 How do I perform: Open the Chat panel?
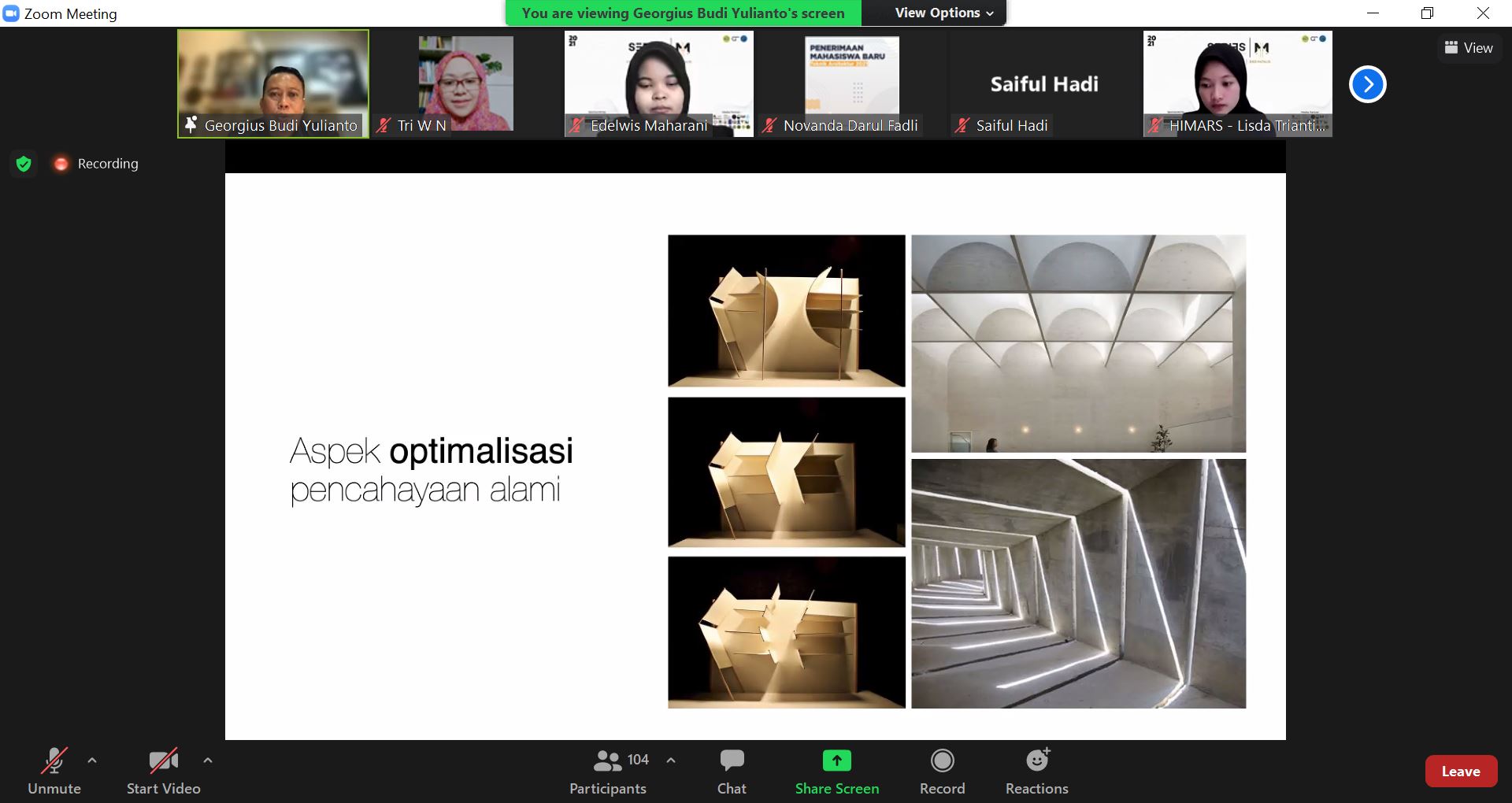pyautogui.click(x=731, y=772)
